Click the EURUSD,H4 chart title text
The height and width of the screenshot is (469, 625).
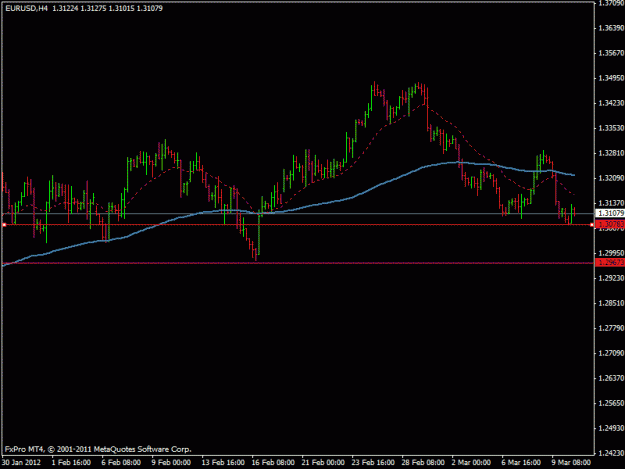26,8
